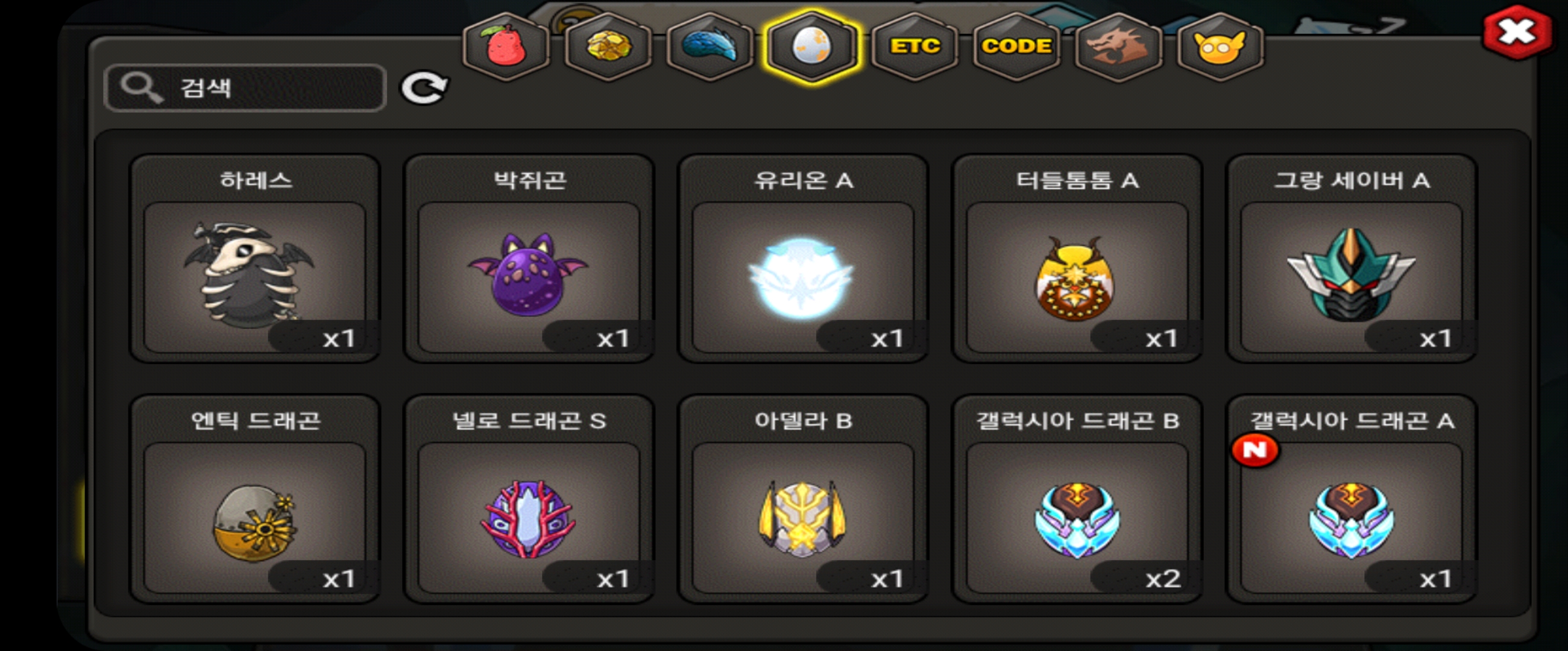Open the ETC items tab
Image resolution: width=1568 pixels, height=651 pixels.
915,47
